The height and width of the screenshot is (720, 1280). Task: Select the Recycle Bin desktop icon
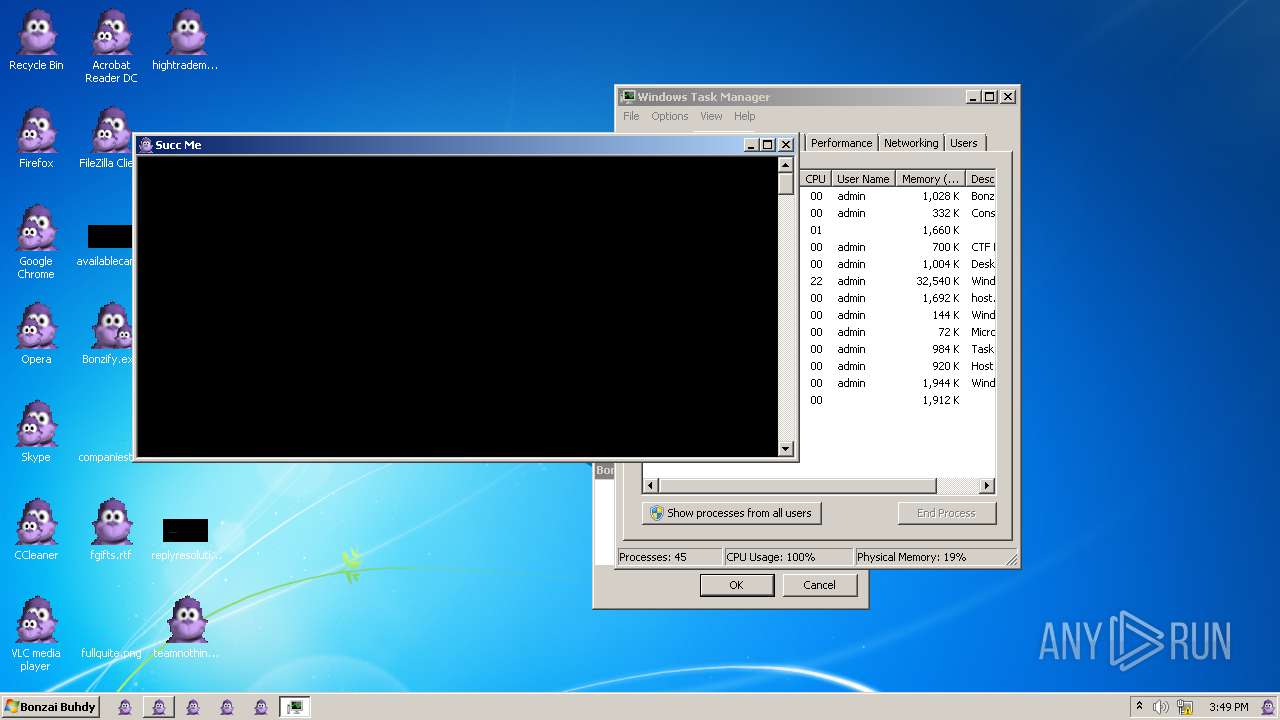(x=36, y=41)
